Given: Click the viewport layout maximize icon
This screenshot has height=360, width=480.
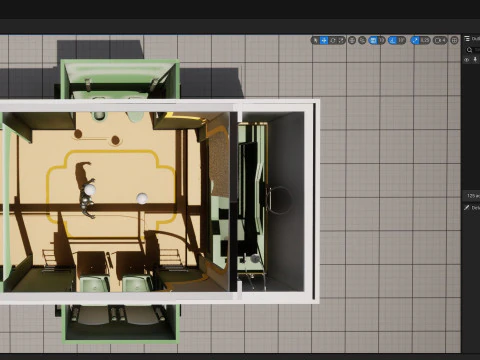Looking at the screenshot, I should click(454, 40).
